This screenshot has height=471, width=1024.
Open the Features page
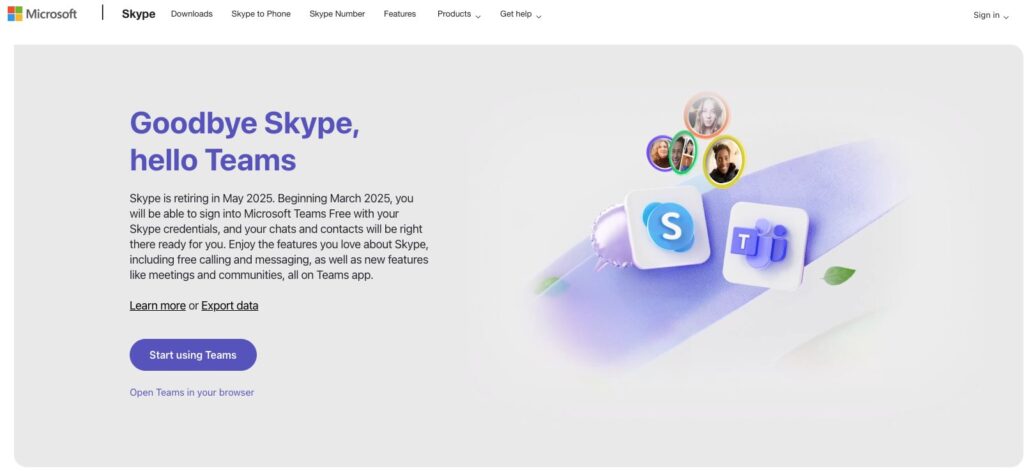click(x=400, y=14)
